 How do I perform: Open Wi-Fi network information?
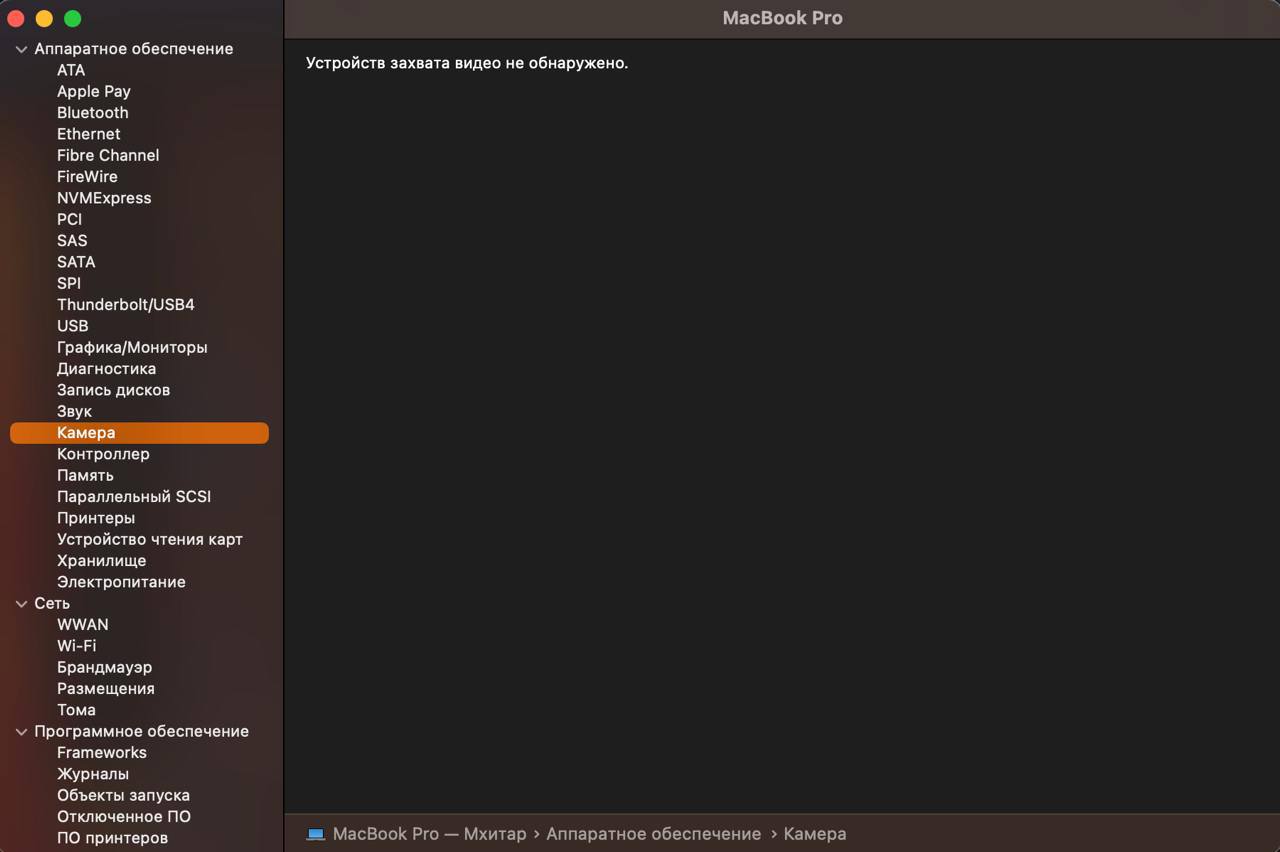77,646
